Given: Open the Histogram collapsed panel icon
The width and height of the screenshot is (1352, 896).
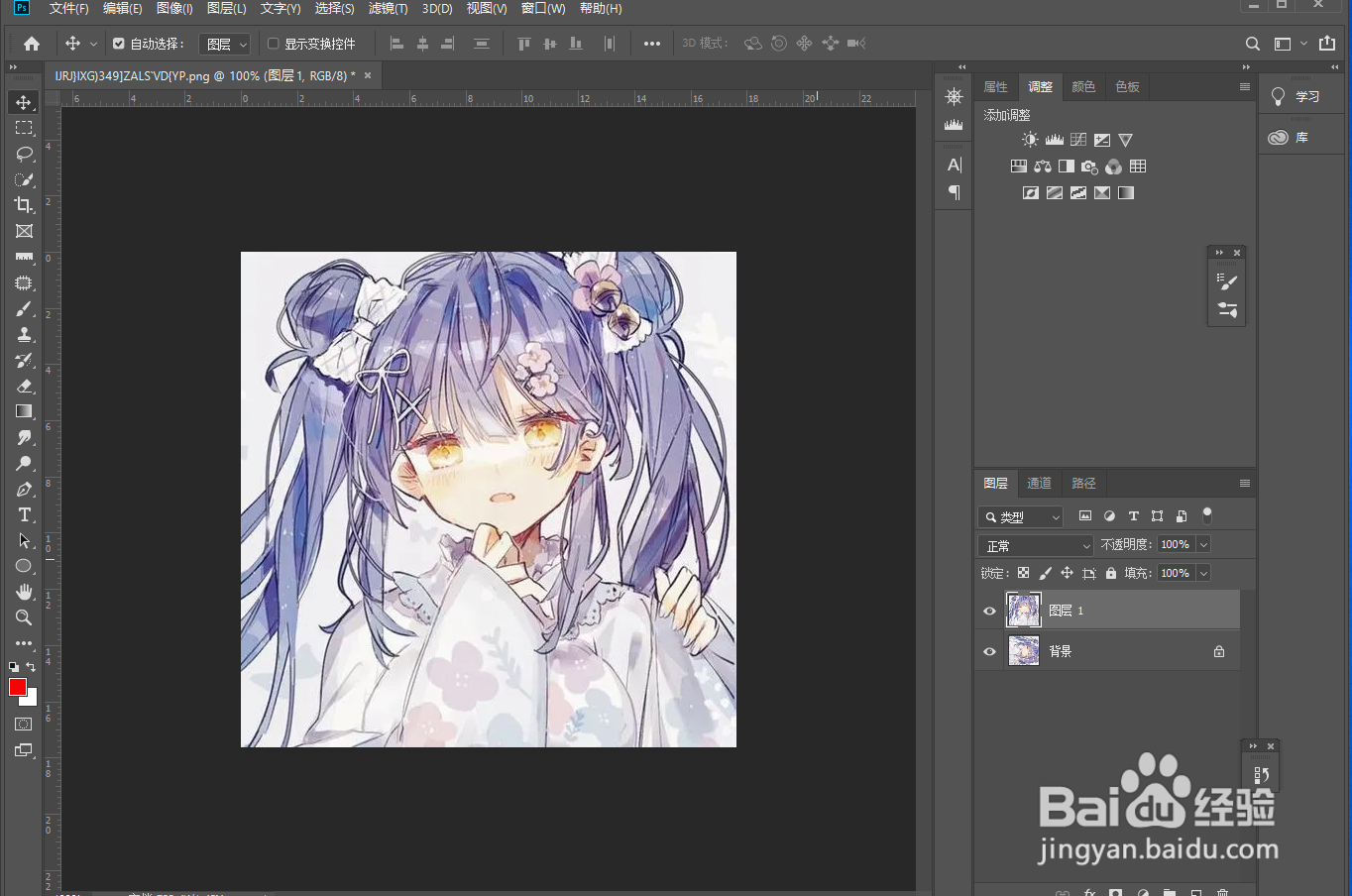Looking at the screenshot, I should coord(954,124).
